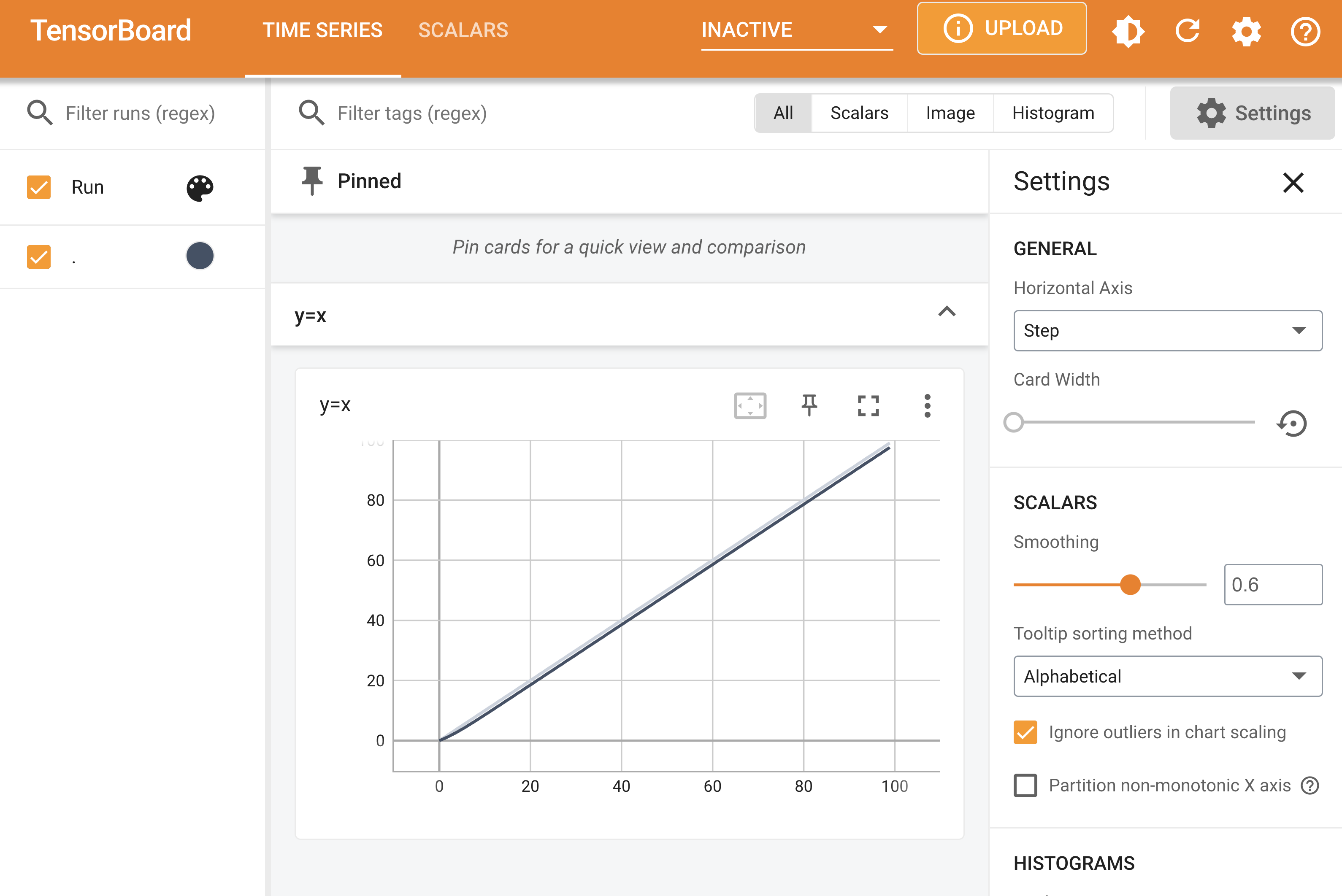The image size is (1342, 896).
Task: Pin the y=x chart card
Action: (x=809, y=406)
